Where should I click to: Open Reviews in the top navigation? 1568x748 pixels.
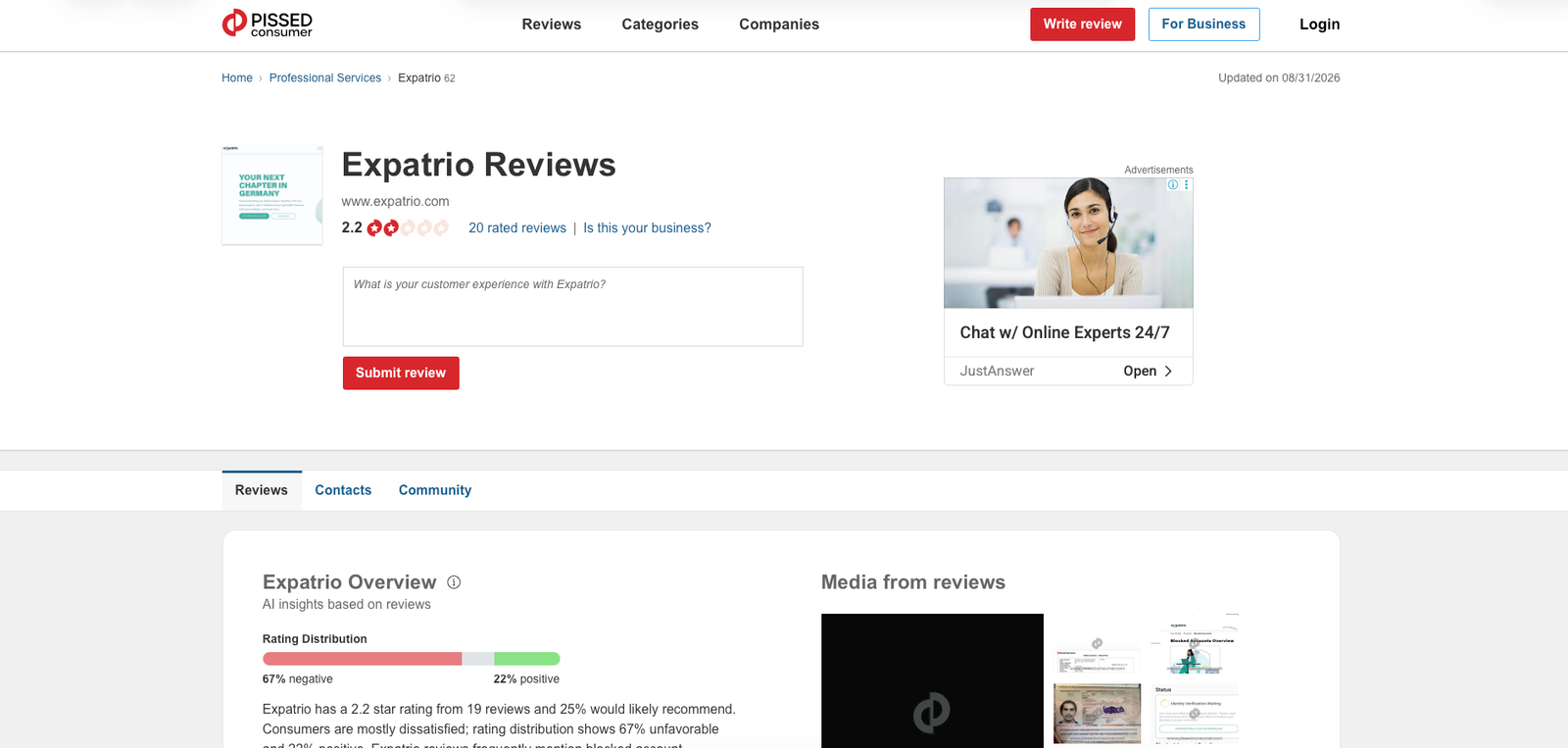click(552, 25)
